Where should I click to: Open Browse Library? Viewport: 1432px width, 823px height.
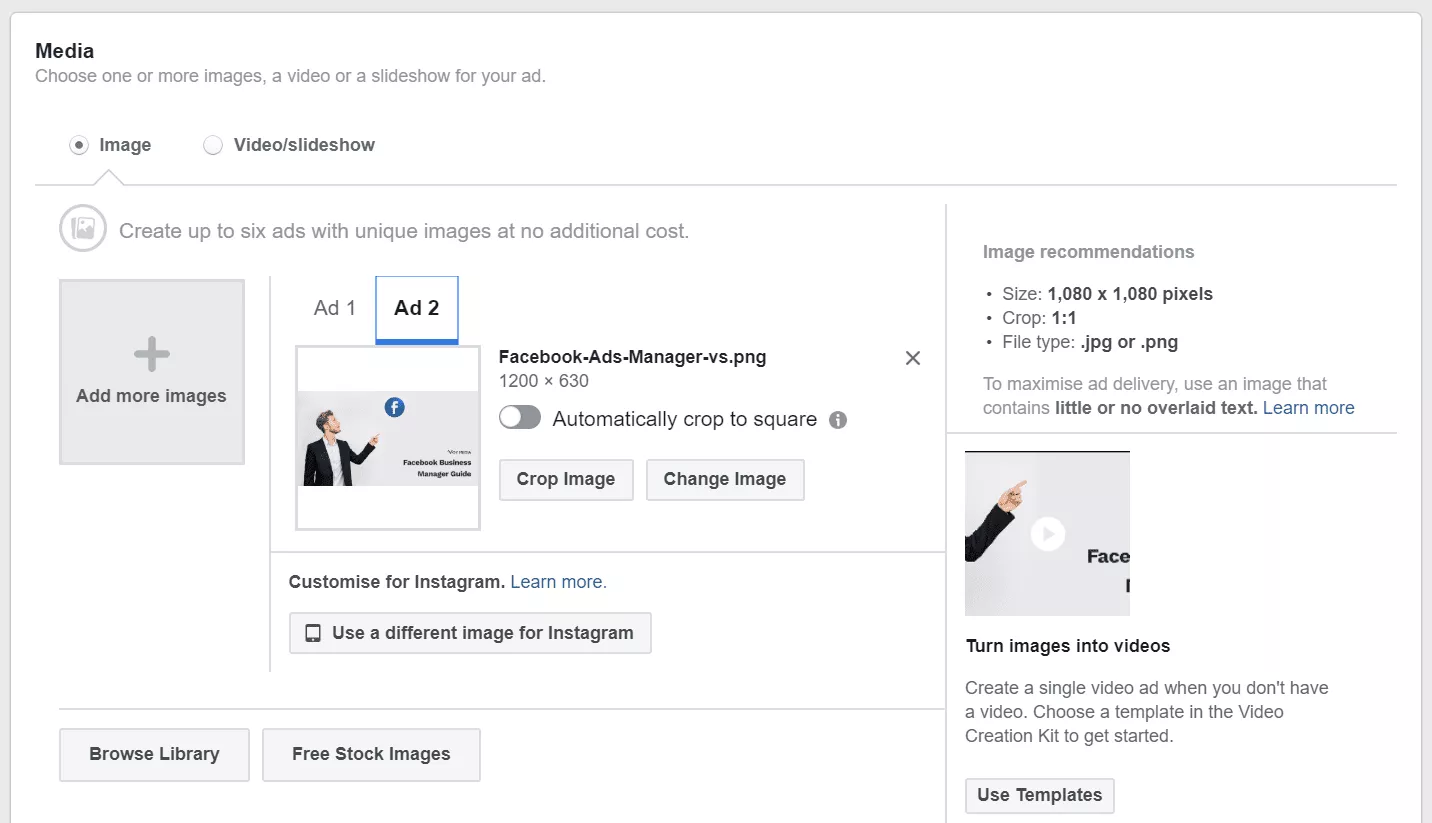click(154, 754)
